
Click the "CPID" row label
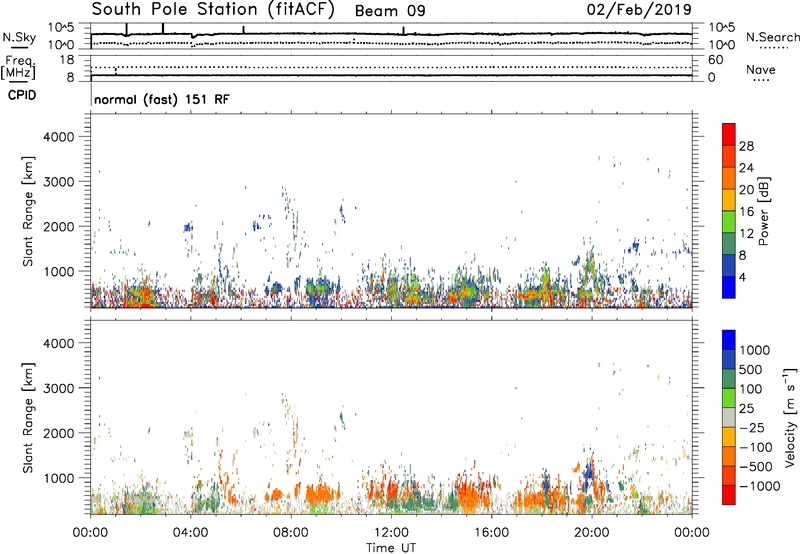point(22,95)
